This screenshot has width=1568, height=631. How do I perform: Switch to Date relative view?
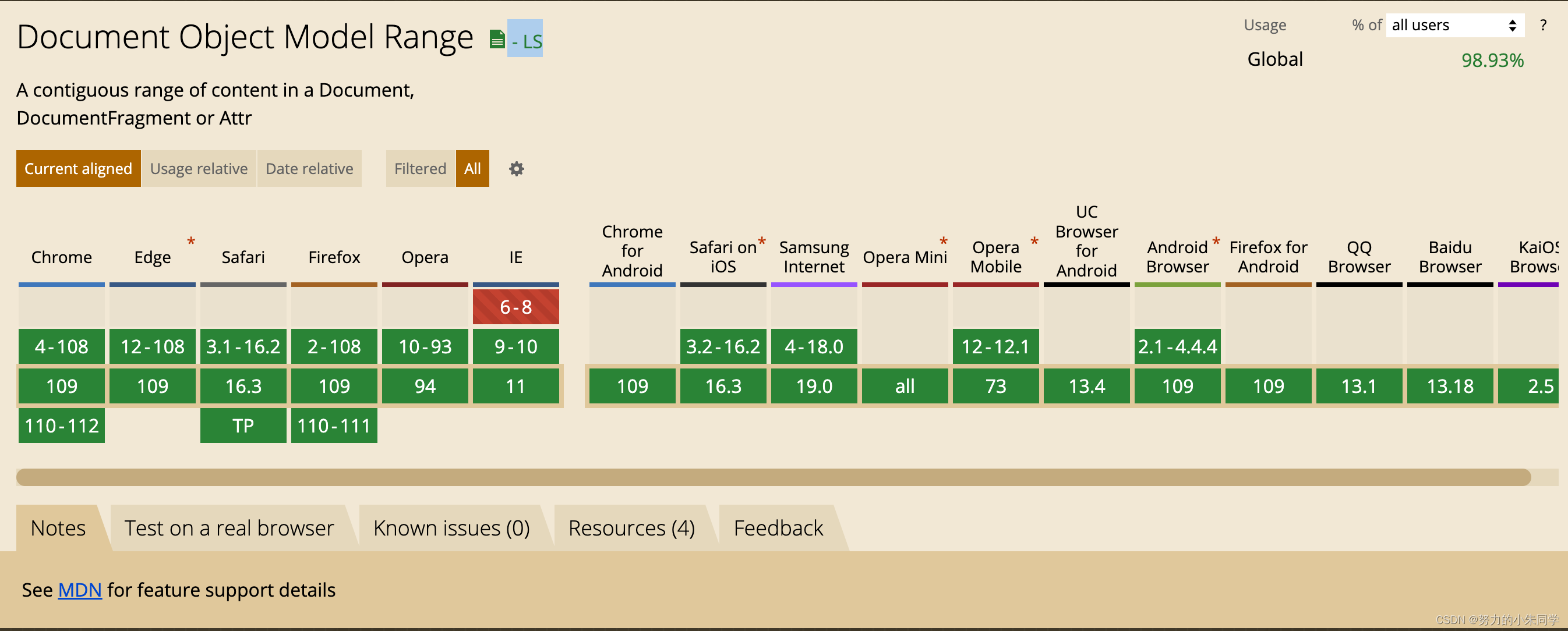pyautogui.click(x=309, y=169)
